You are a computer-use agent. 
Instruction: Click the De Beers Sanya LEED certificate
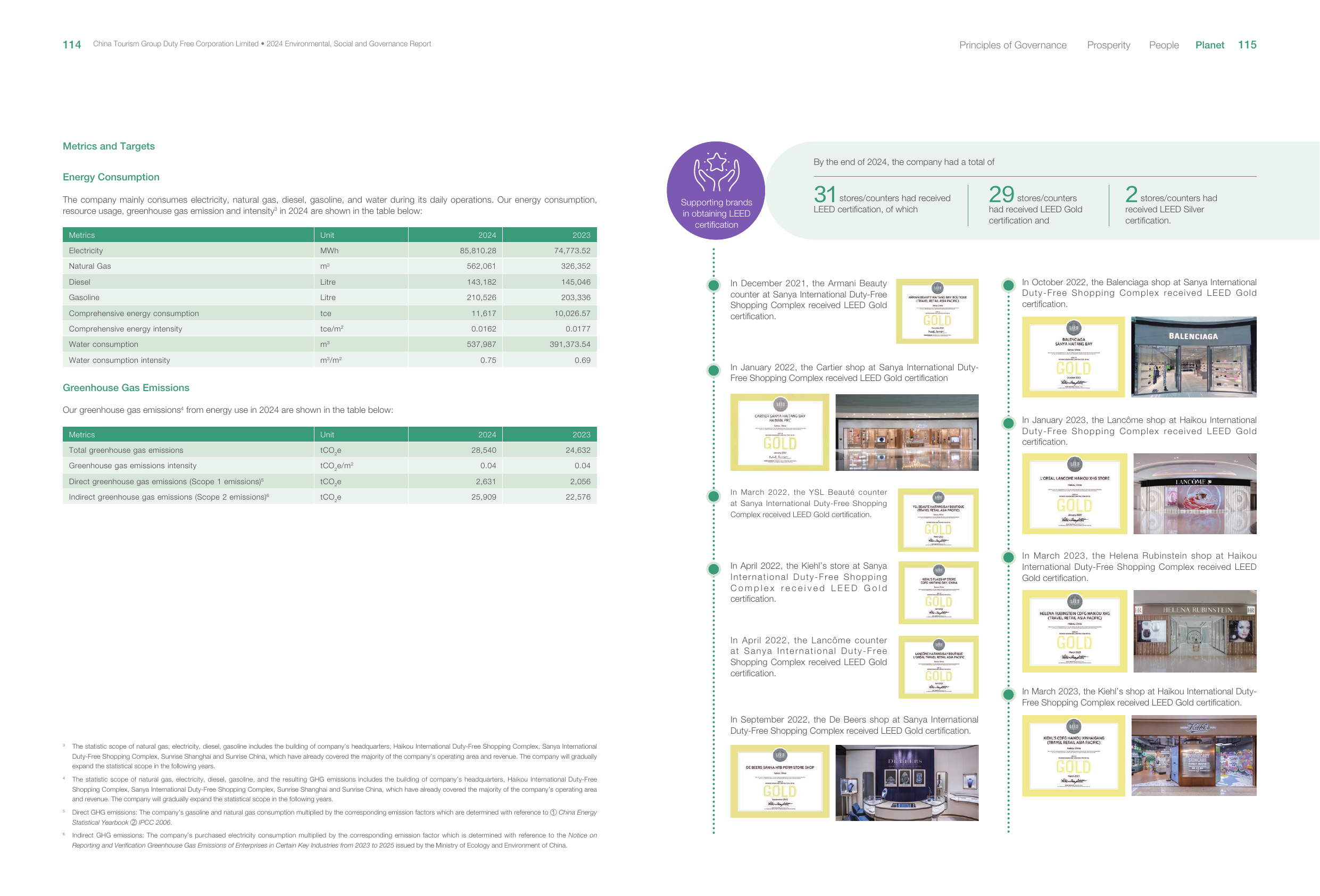click(779, 781)
